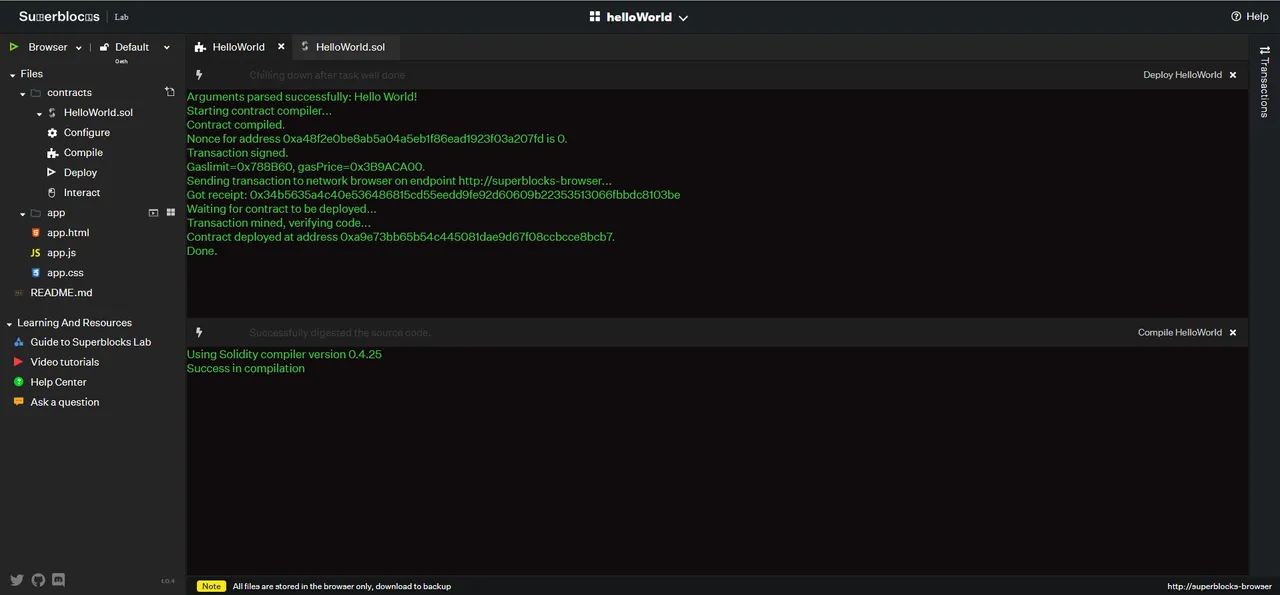Open the Transactions side panel
1280x595 pixels.
point(1264,82)
